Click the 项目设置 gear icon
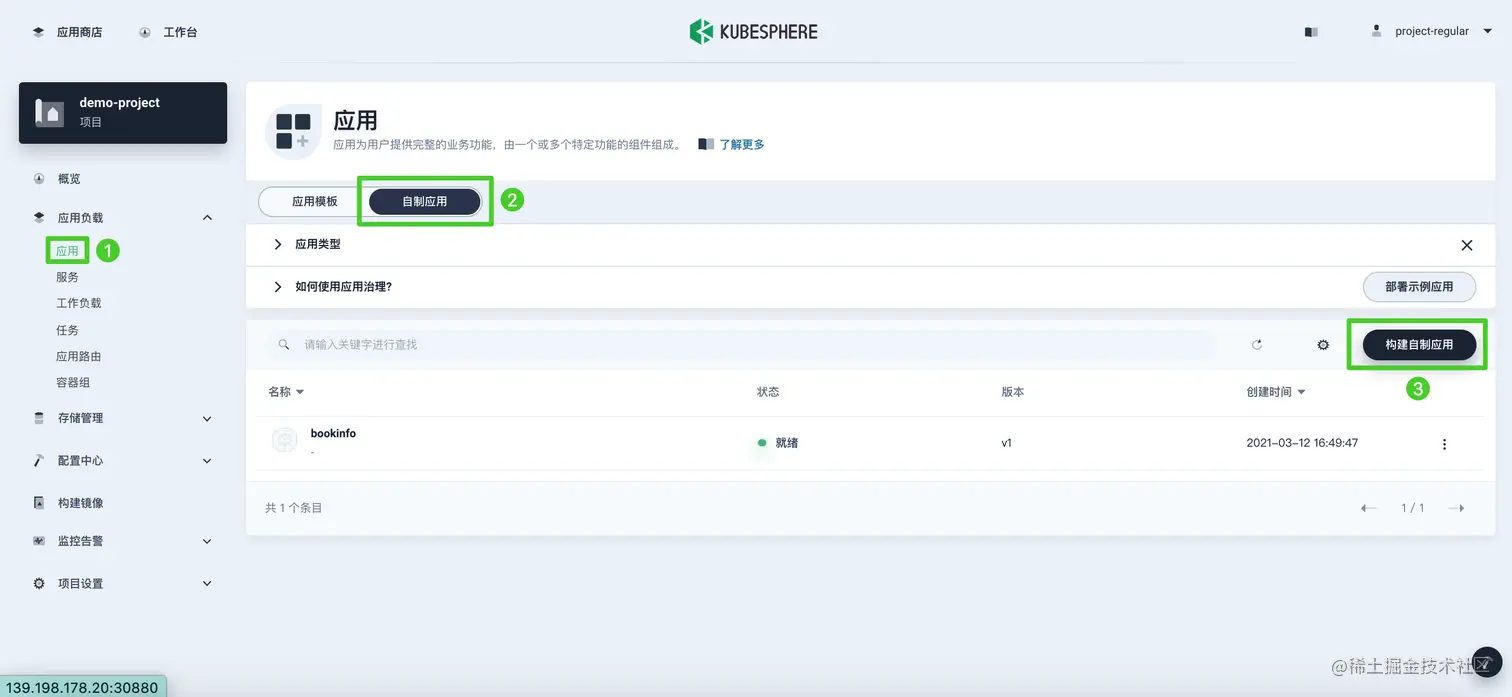Viewport: 1512px width, 697px height. tap(39, 583)
